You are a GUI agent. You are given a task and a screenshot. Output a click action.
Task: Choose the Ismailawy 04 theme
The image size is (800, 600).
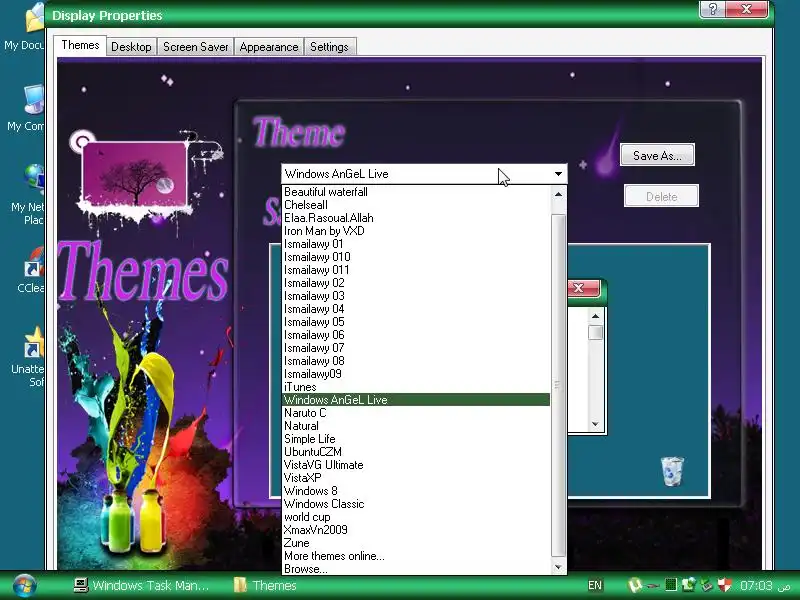pos(416,309)
